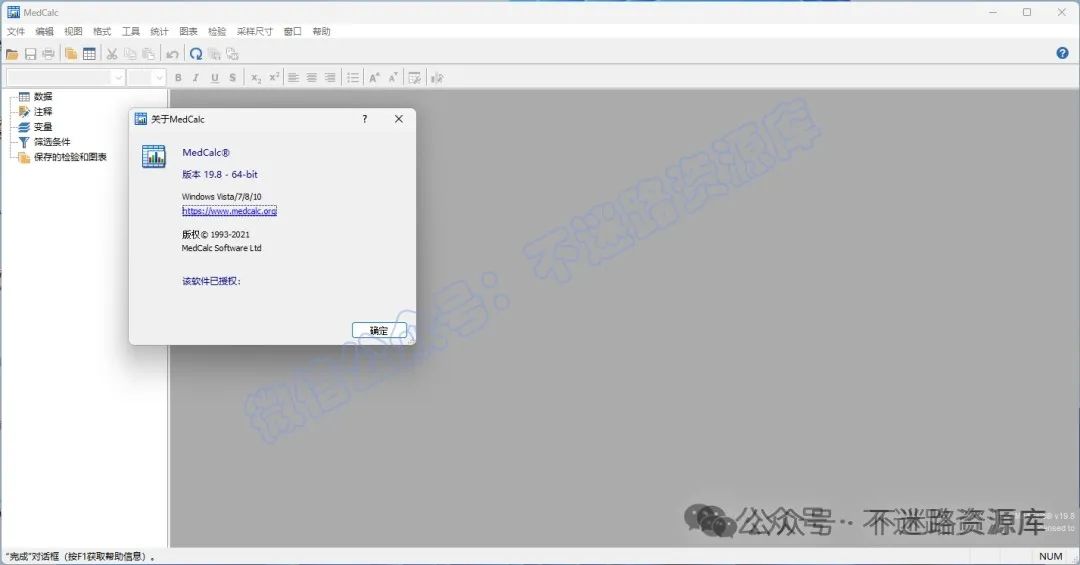
Task: Click the icon right of refresh
Action: coord(214,54)
